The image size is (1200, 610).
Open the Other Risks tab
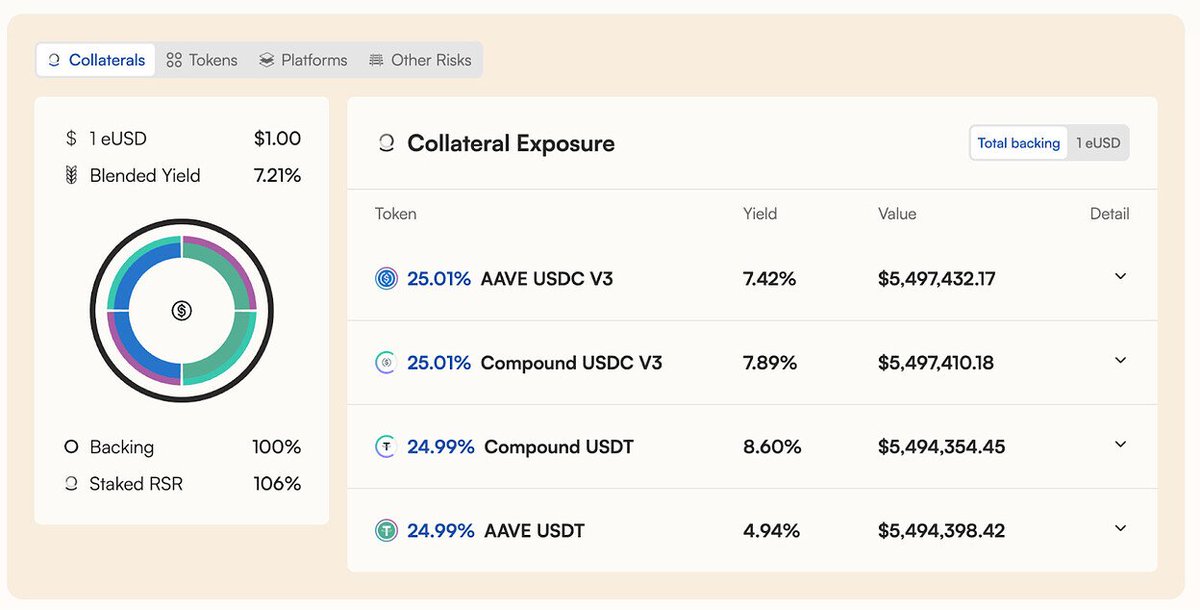[420, 60]
